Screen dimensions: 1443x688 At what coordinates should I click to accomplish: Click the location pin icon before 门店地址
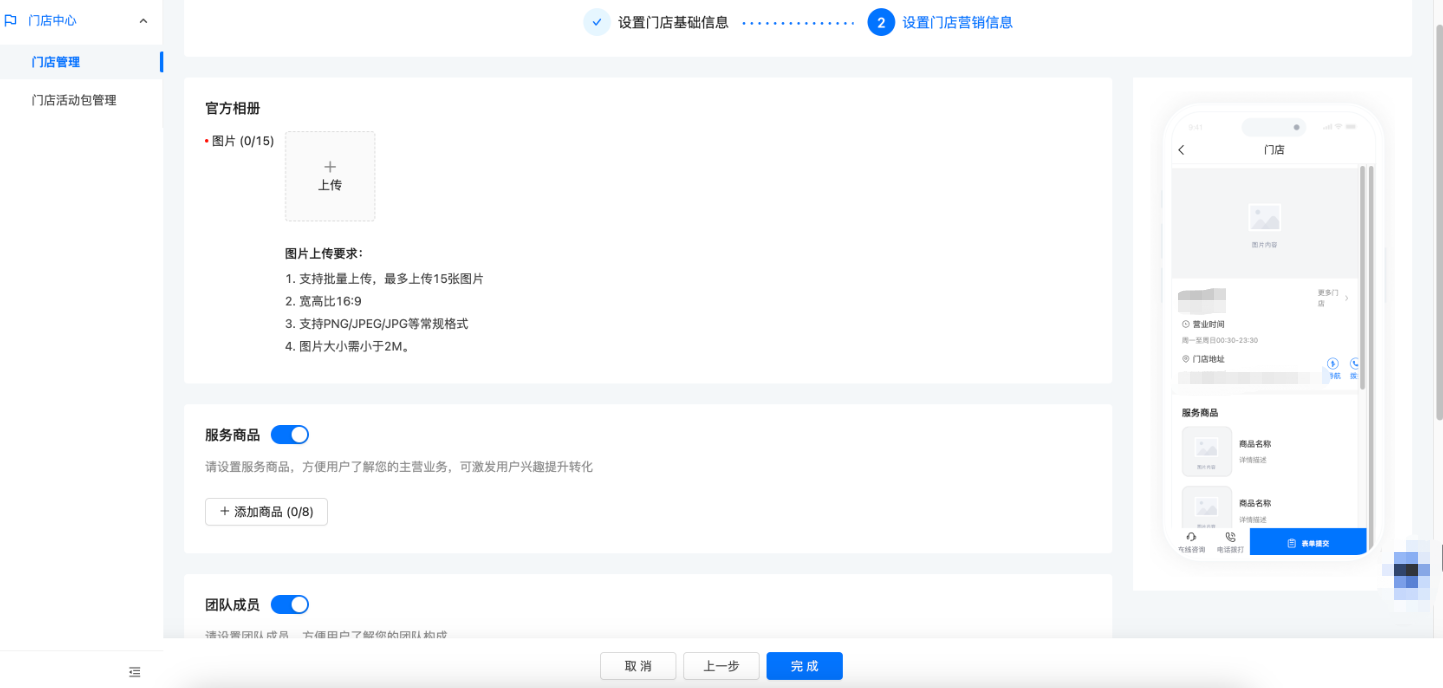[x=1185, y=358]
